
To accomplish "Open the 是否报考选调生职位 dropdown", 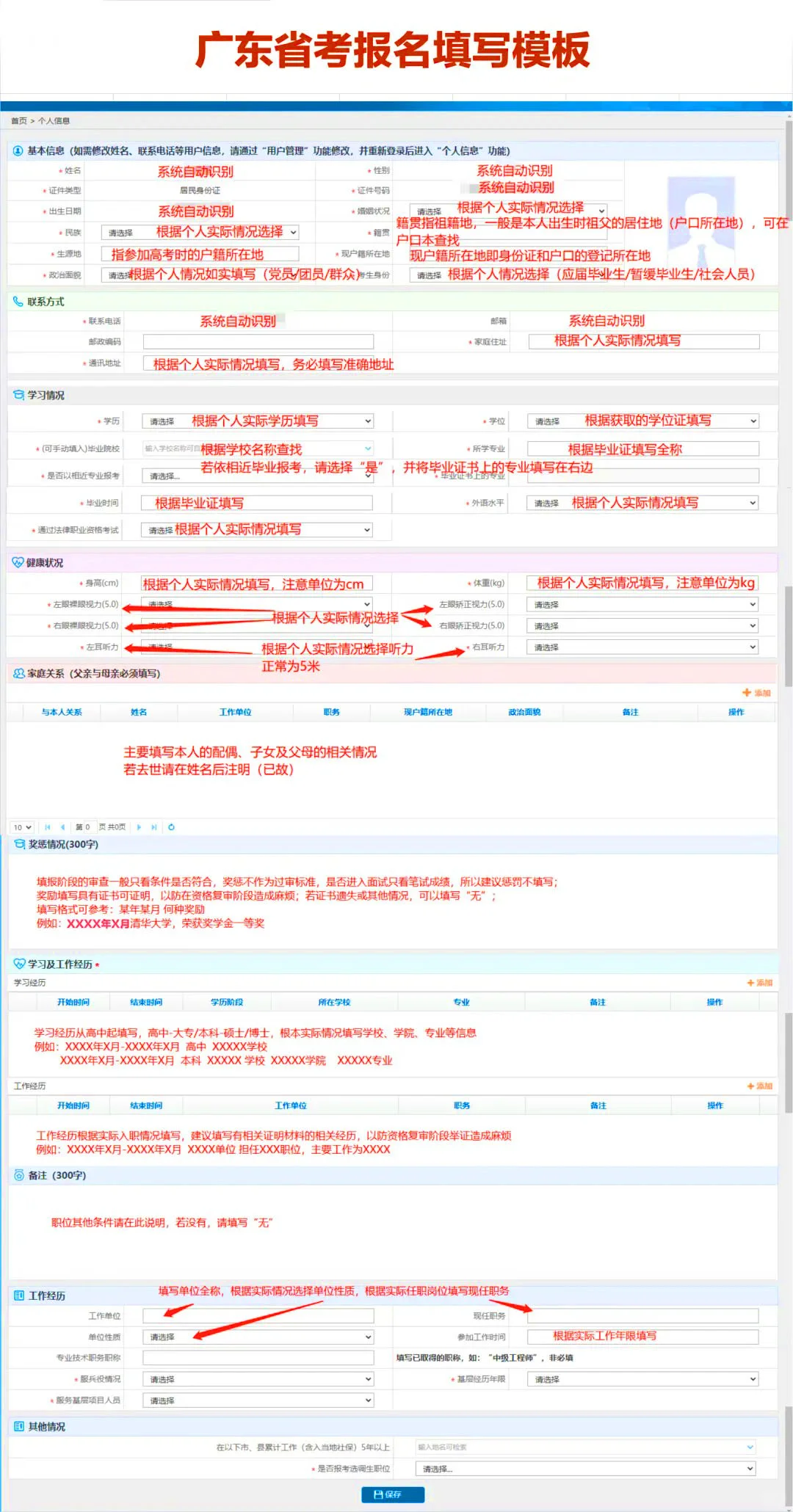I will (x=586, y=1469).
